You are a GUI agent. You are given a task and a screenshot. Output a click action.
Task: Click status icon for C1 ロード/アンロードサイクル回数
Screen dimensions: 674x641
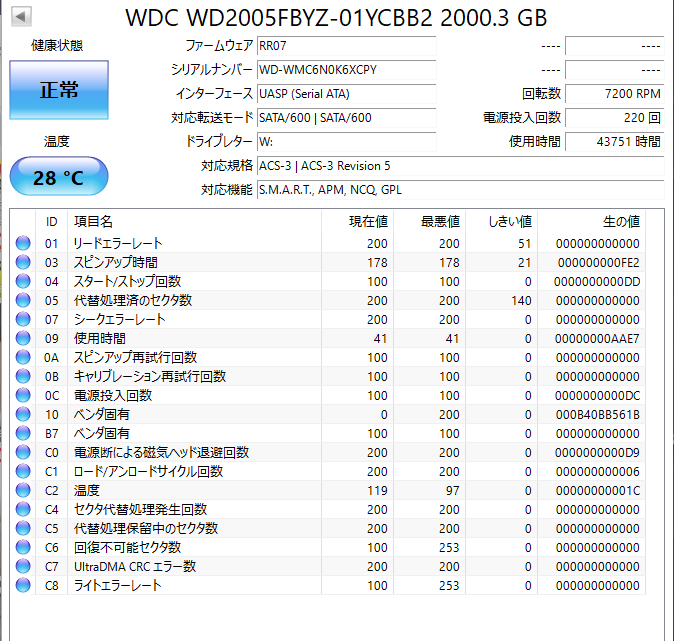point(23,471)
